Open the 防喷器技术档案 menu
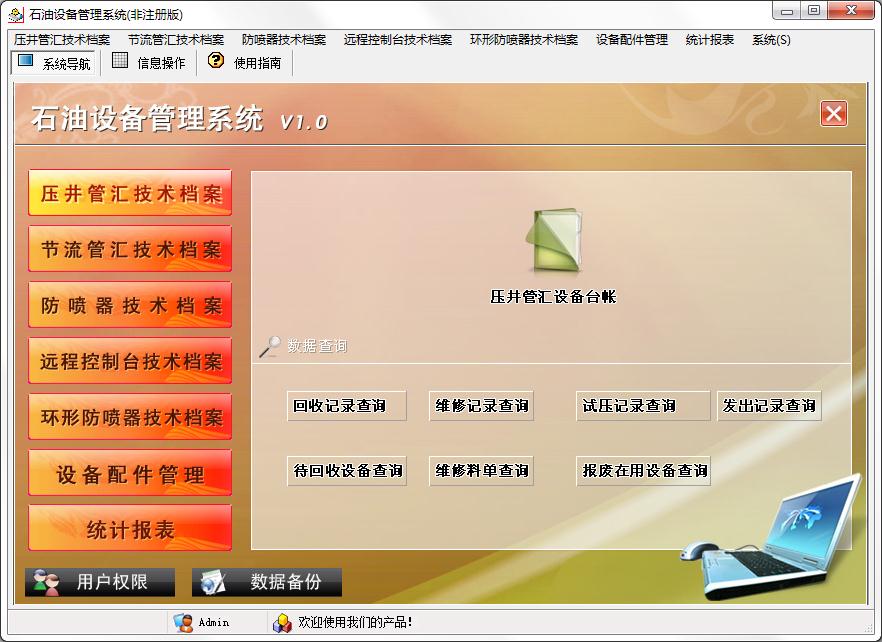 (284, 40)
